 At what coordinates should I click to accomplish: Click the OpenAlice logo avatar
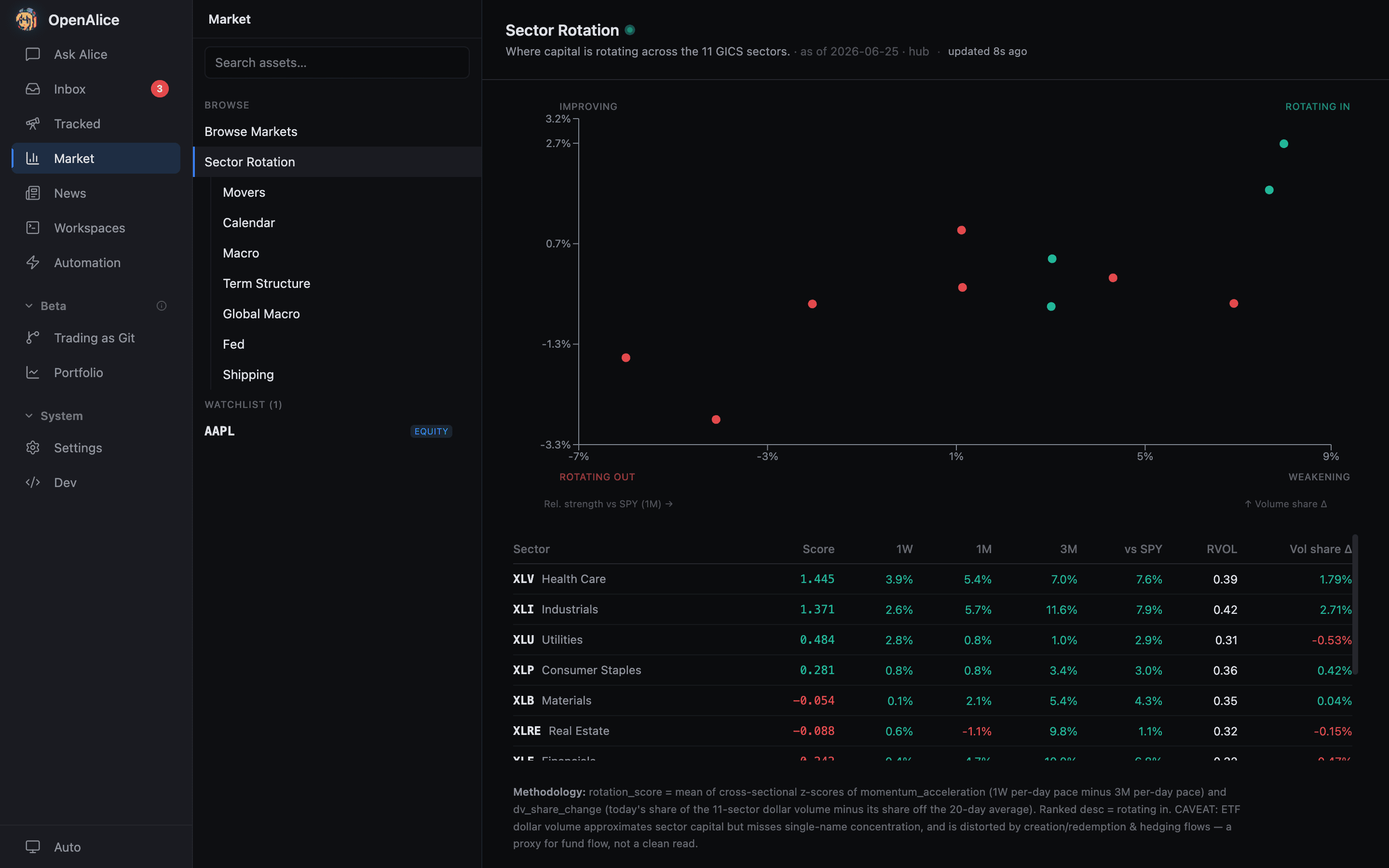[27, 19]
